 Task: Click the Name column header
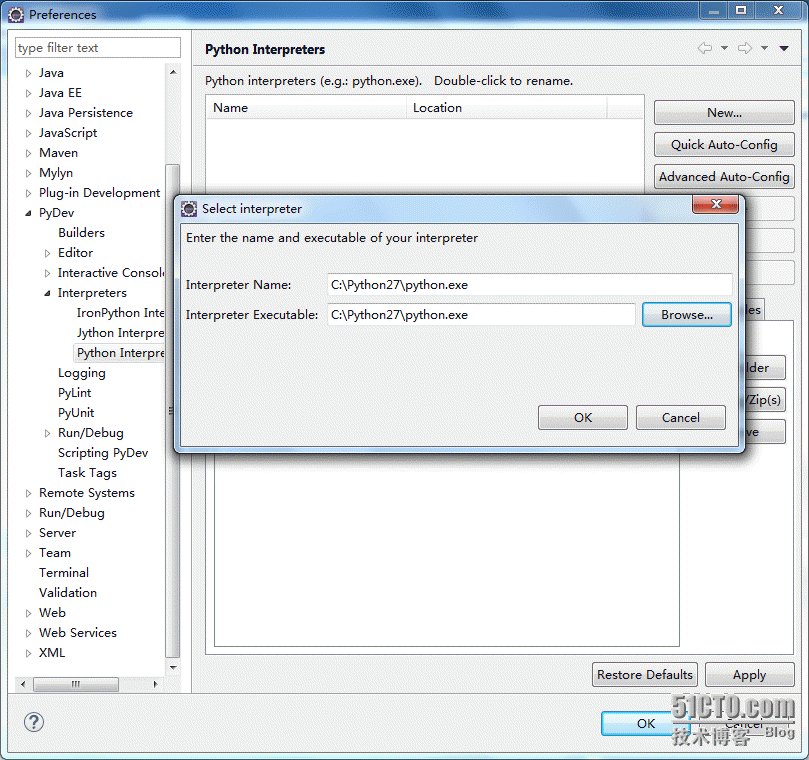tap(306, 108)
